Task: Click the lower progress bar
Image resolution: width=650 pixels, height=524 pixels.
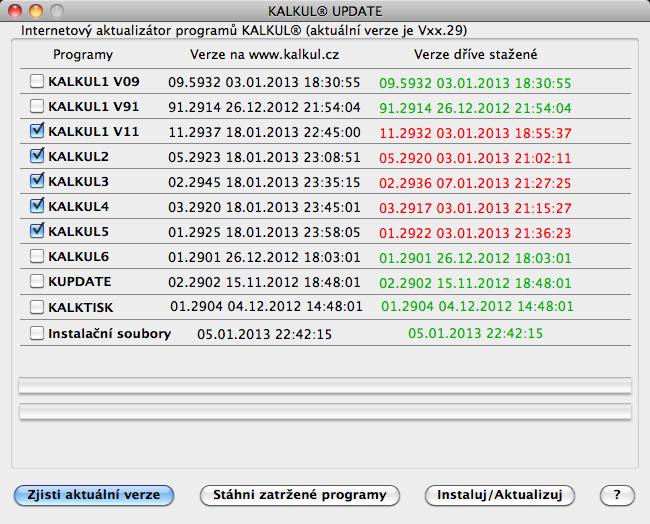Action: 325,411
